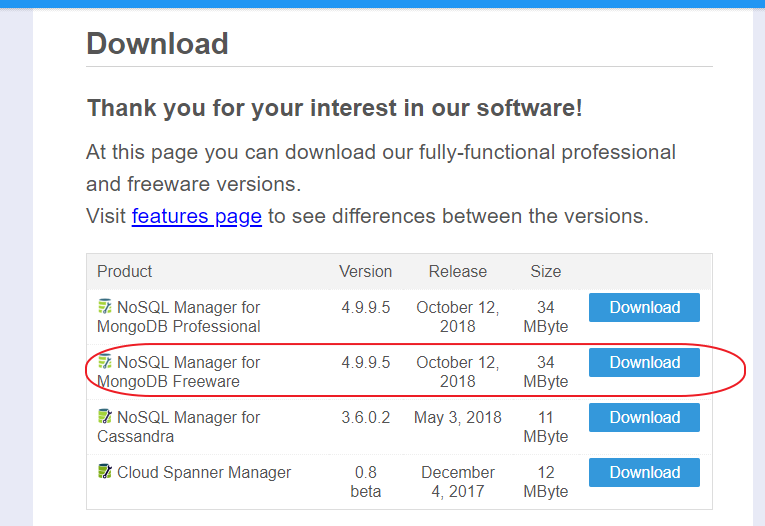Screen dimensions: 765x526
Task: Download NoSQL Manager for Cassandra
Action: [x=644, y=418]
